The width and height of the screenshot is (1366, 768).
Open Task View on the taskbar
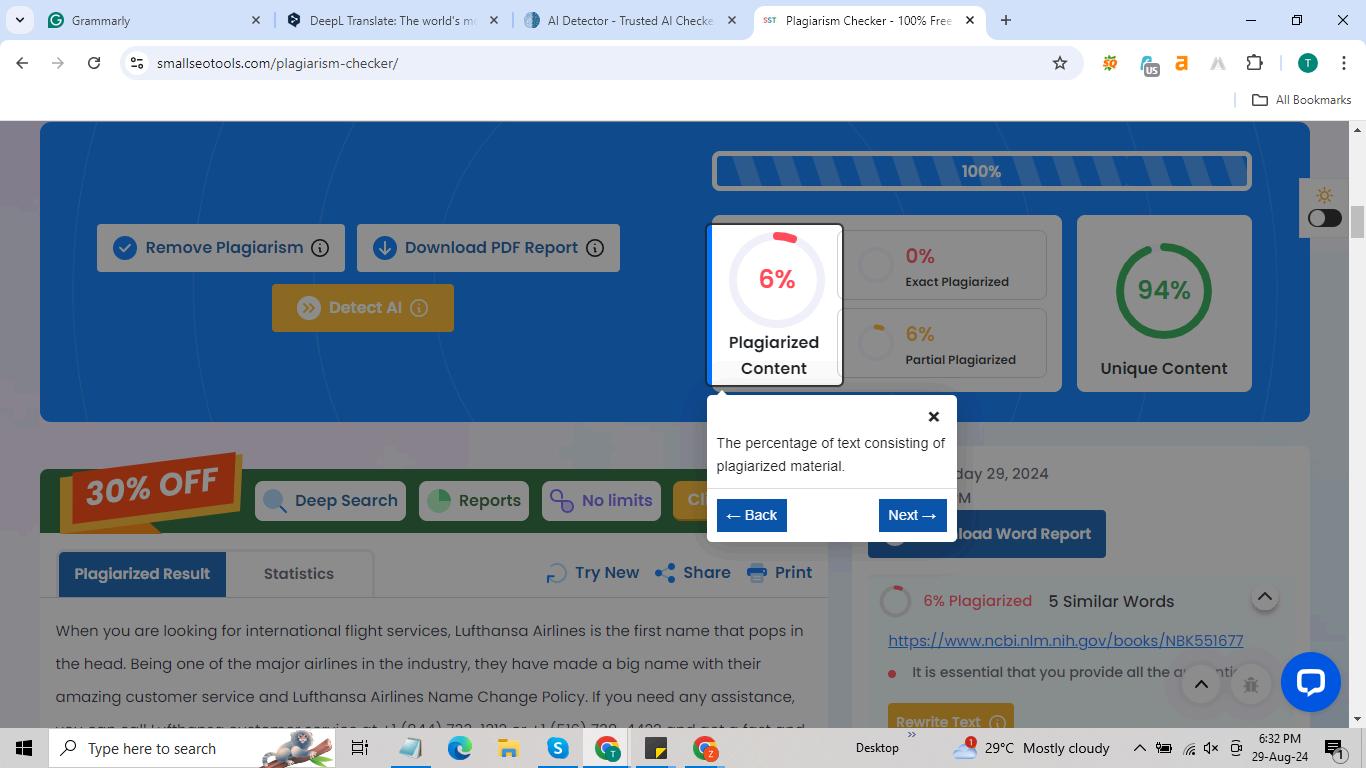point(360,748)
